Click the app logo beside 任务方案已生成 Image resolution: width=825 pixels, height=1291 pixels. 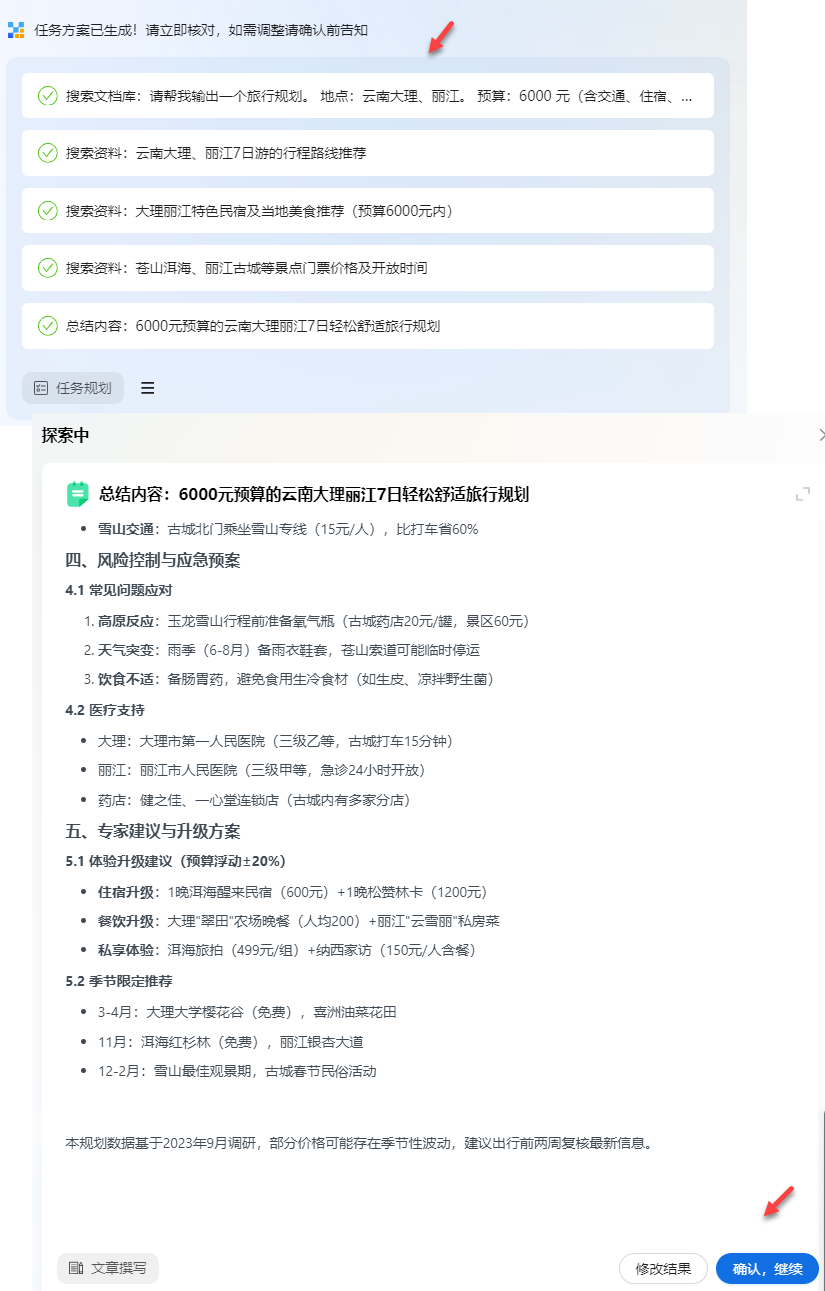point(16,30)
